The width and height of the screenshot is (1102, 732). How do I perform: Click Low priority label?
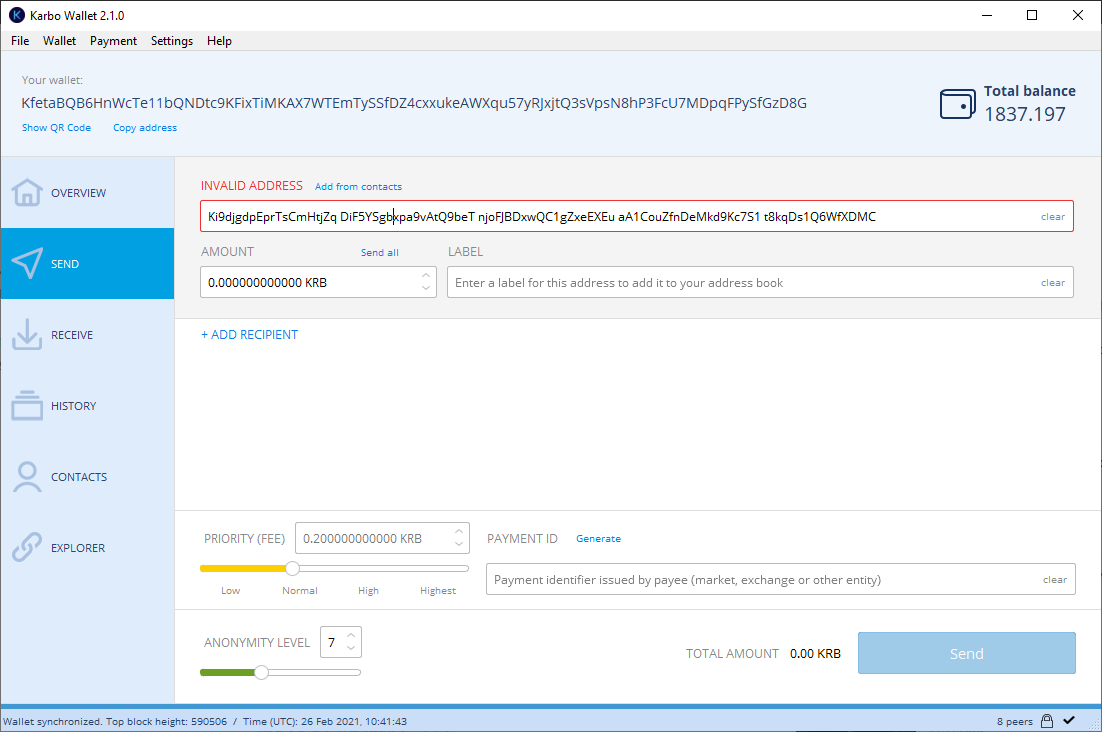(x=231, y=591)
